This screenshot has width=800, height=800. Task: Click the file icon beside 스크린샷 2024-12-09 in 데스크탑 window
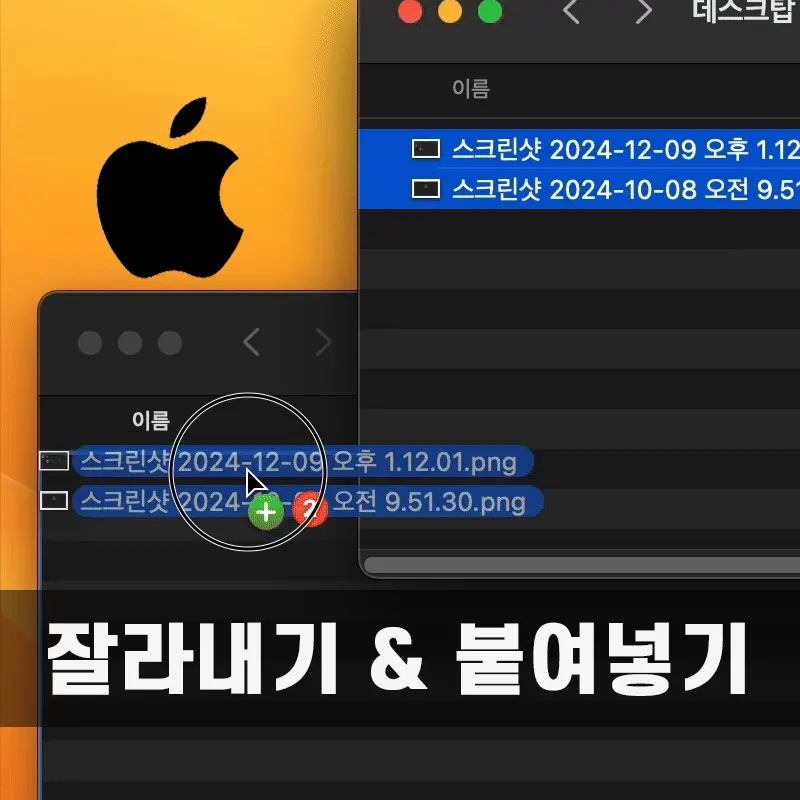click(x=425, y=148)
